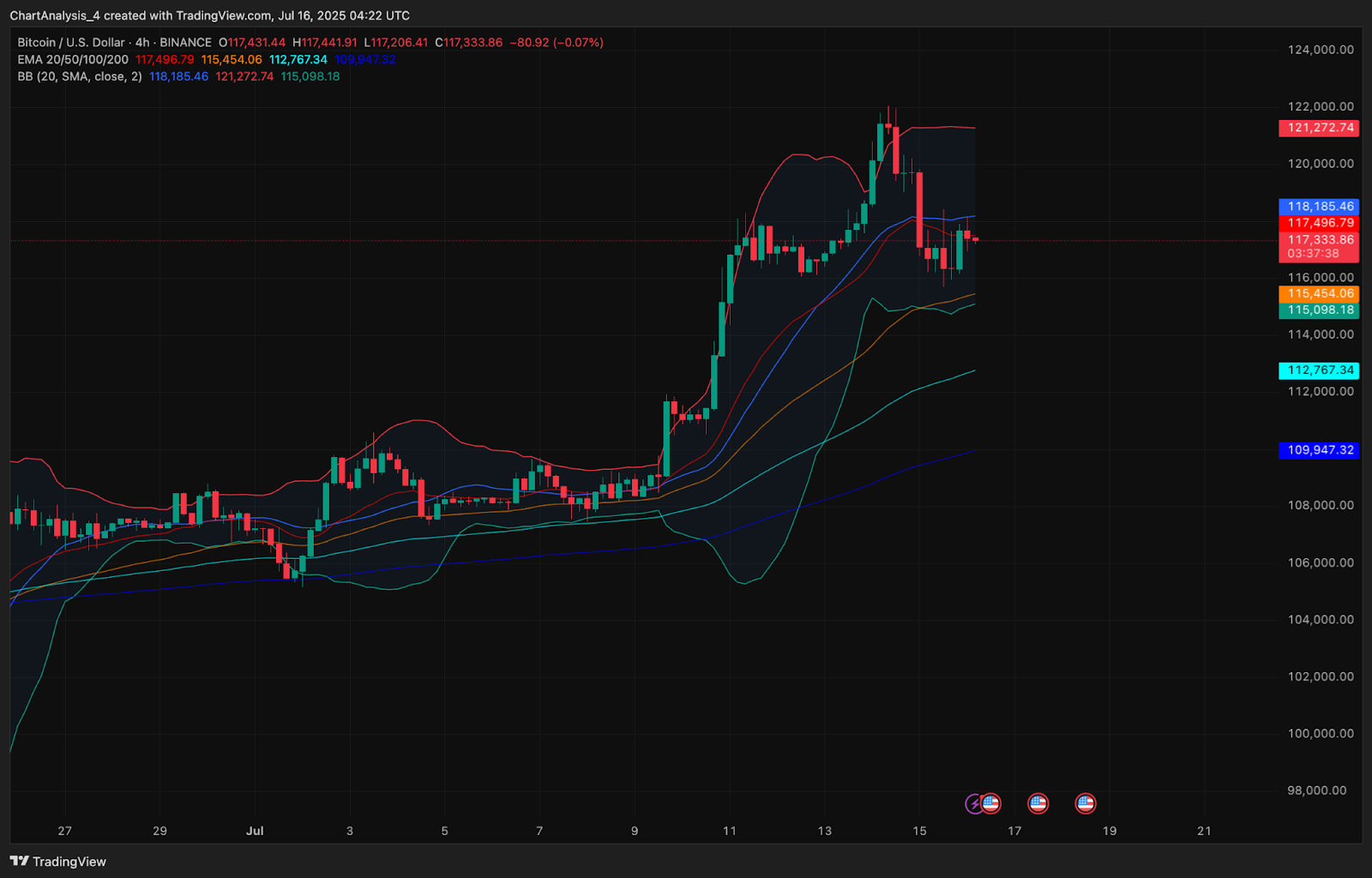The image size is (1372, 878).
Task: Click the red 121,272.74 upper band label
Action: (x=1319, y=128)
